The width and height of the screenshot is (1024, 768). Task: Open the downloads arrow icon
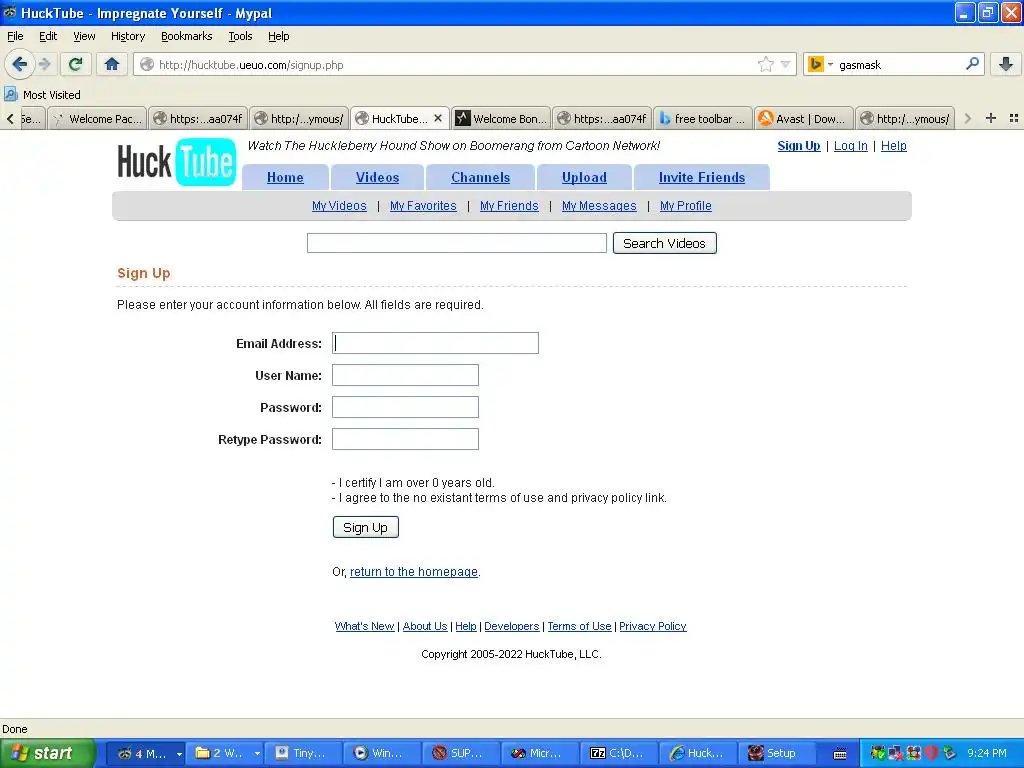pyautogui.click(x=1006, y=64)
